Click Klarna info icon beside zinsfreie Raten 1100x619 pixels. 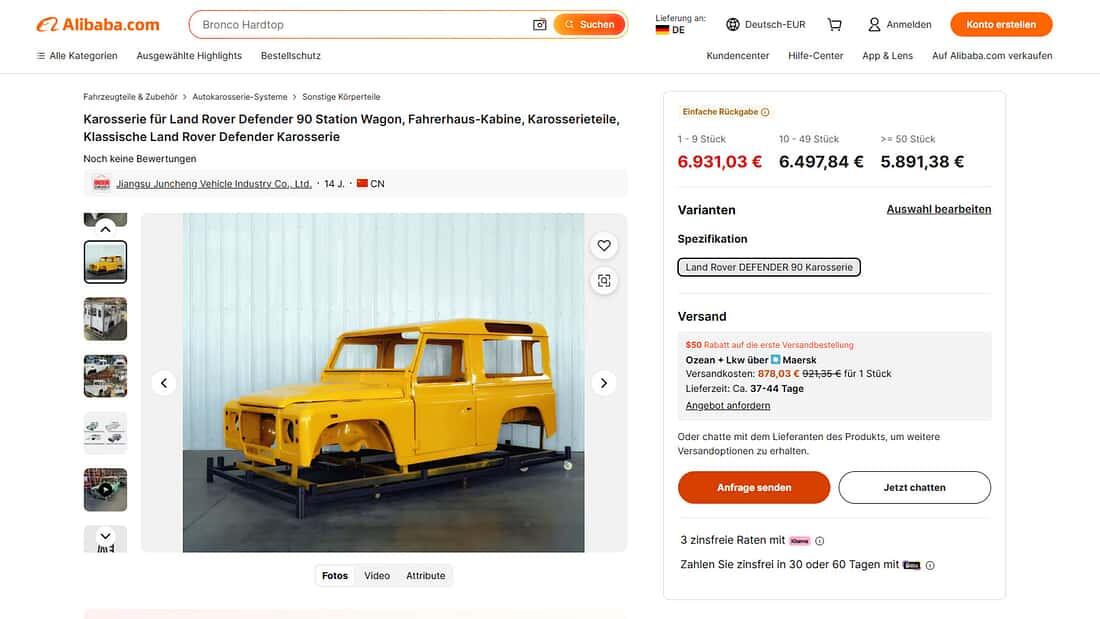coord(820,541)
